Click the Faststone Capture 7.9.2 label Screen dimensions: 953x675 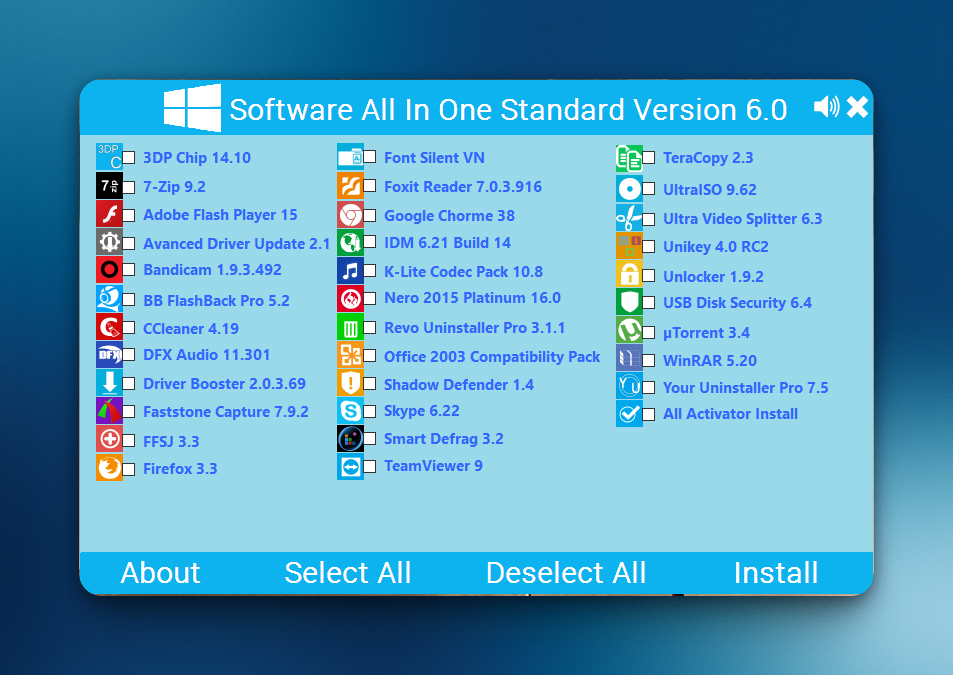[x=225, y=411]
